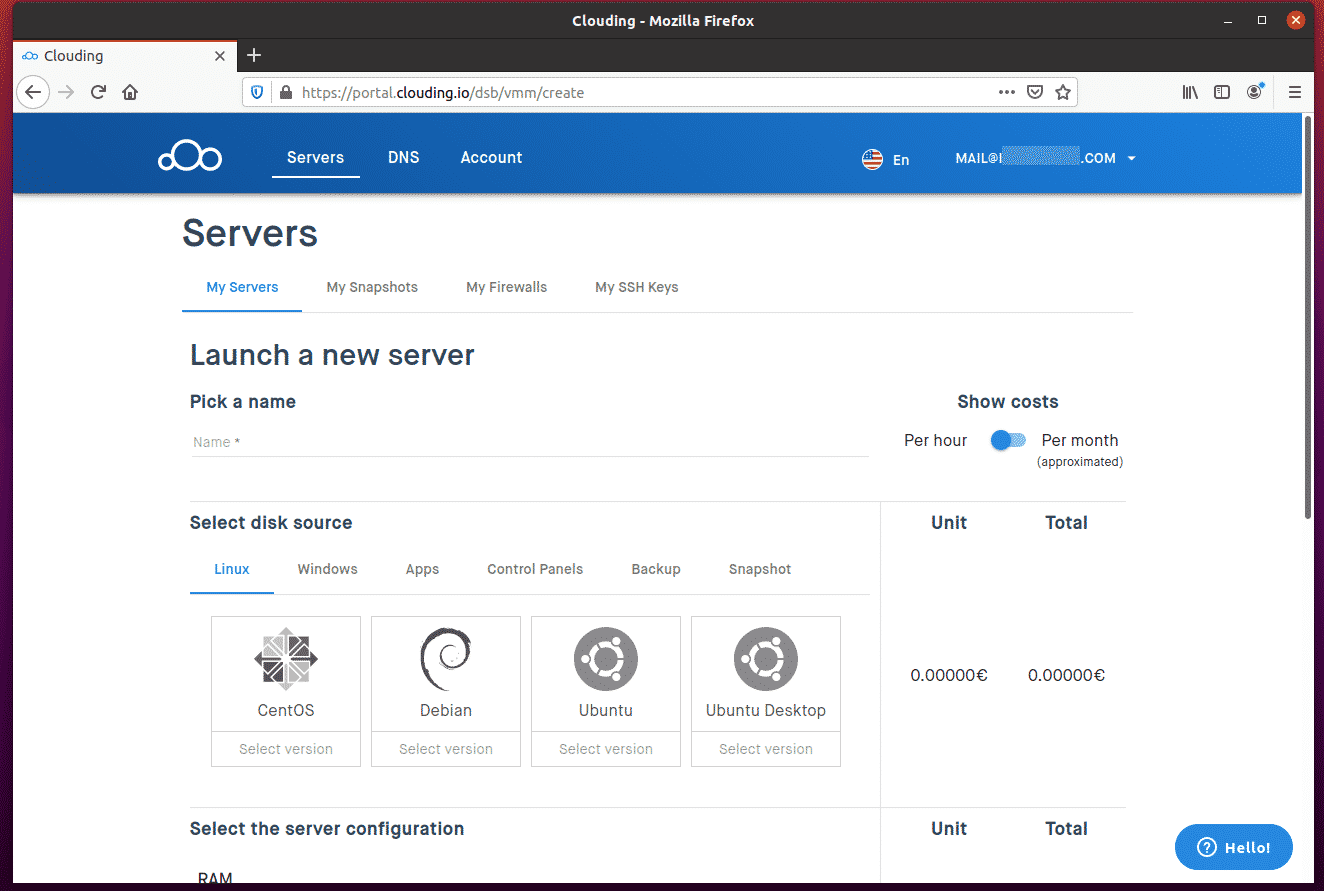Click the US flag language icon
Image resolution: width=1324 pixels, height=891 pixels.
pos(872,159)
